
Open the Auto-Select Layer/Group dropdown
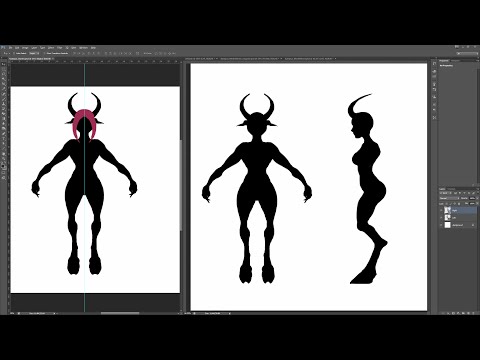[x=34, y=53]
